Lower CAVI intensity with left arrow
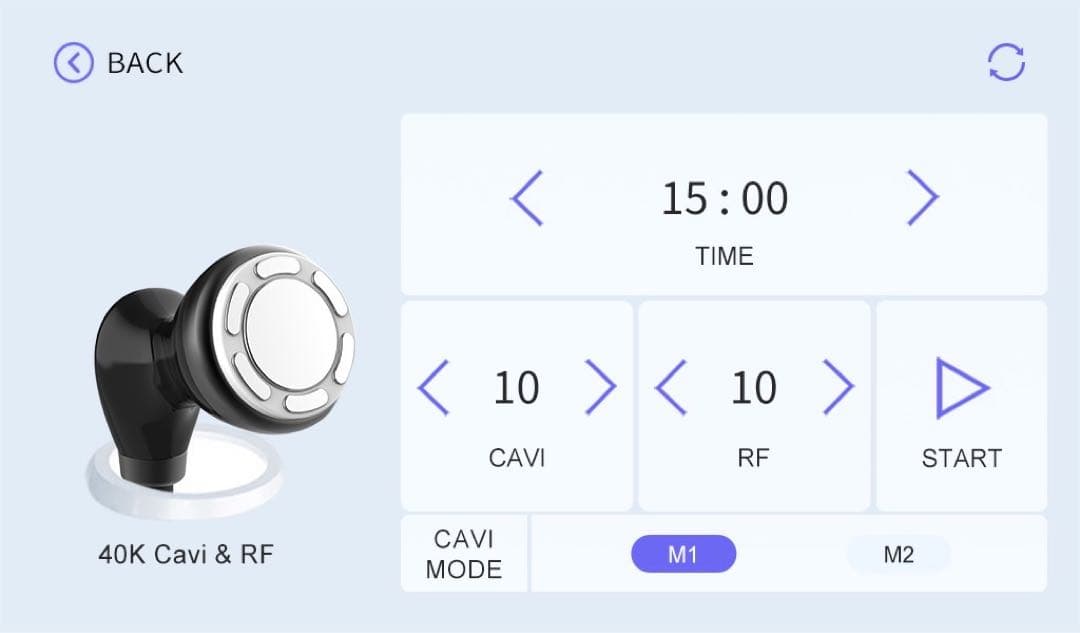The height and width of the screenshot is (633, 1080). (433, 388)
